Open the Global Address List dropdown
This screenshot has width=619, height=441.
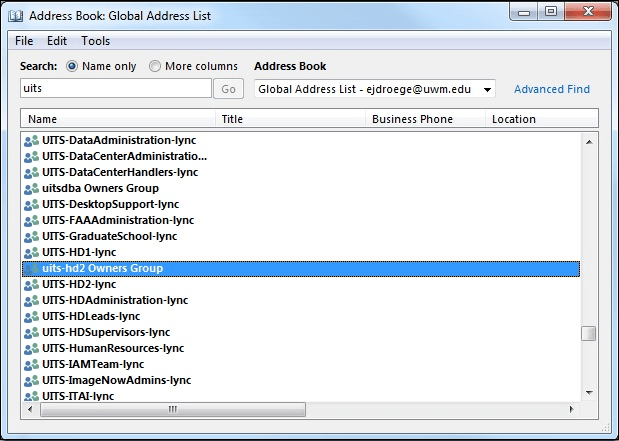point(375,89)
